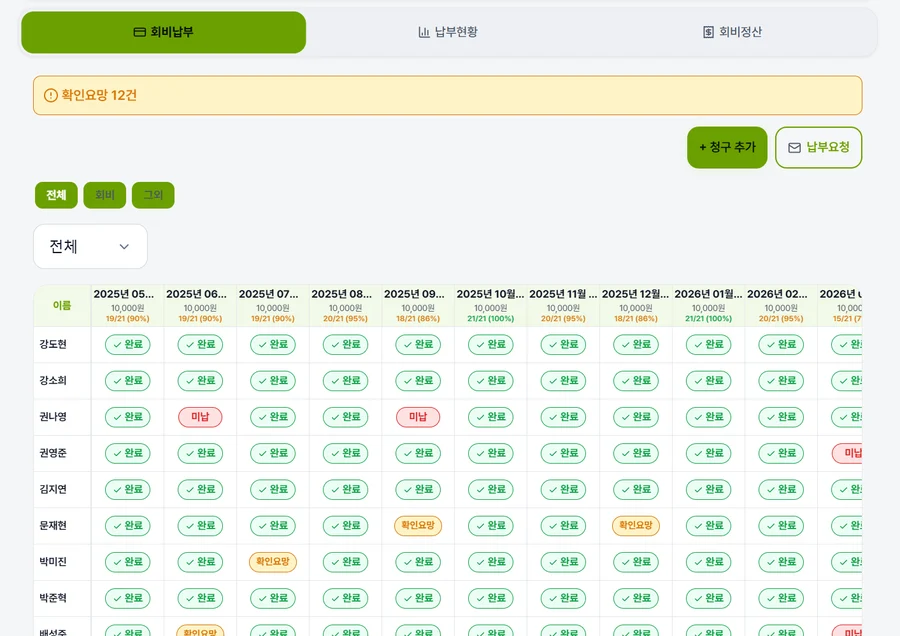This screenshot has width=900, height=636.
Task: Click the envelope icon in 납부요청 button
Action: pyautogui.click(x=794, y=148)
